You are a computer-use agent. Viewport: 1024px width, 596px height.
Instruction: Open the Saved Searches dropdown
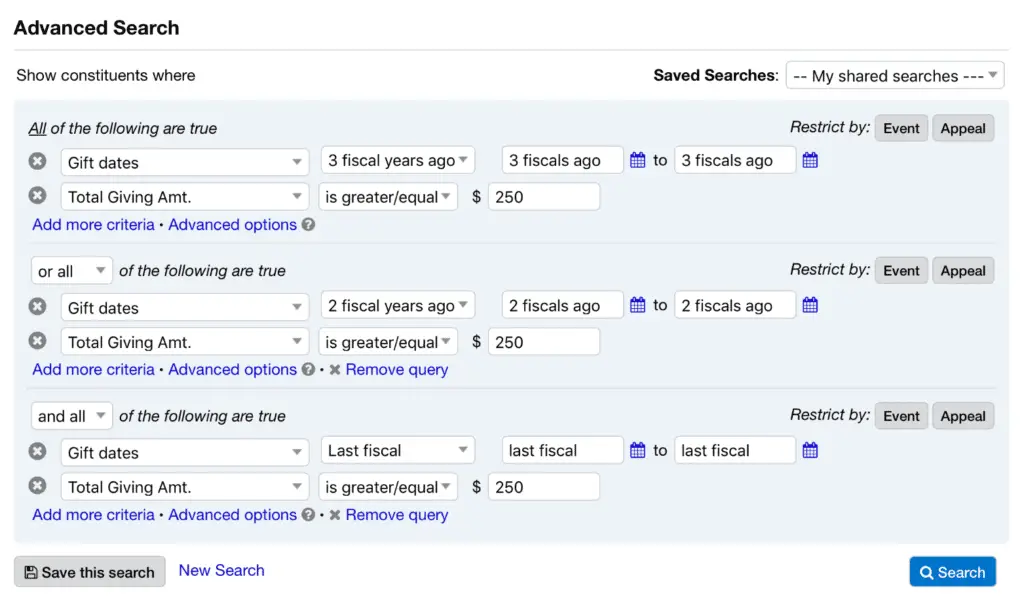click(895, 76)
